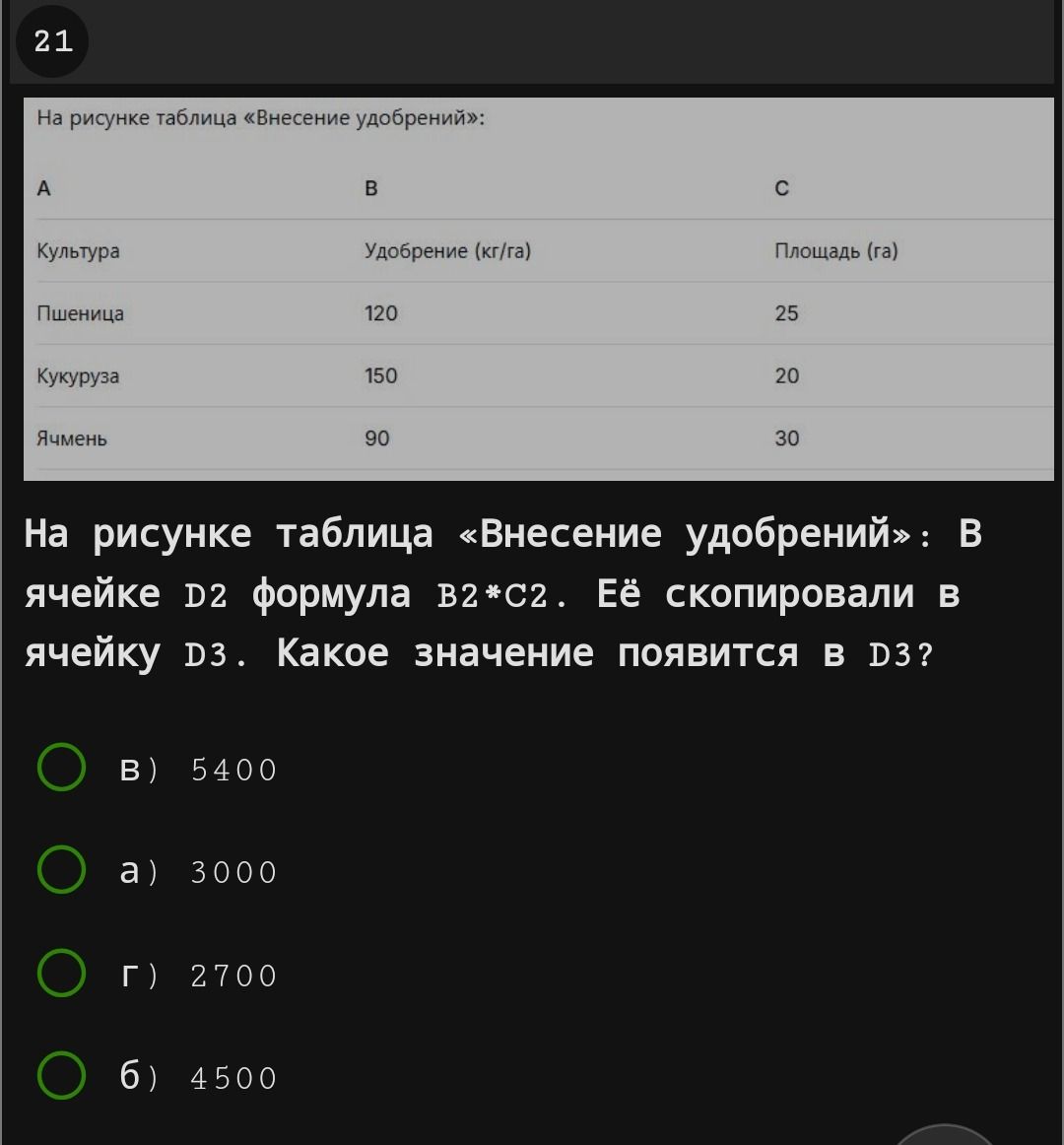Viewport: 1064px width, 1145px height.
Task: Choose the radio option а) 3000
Action: click(x=61, y=869)
